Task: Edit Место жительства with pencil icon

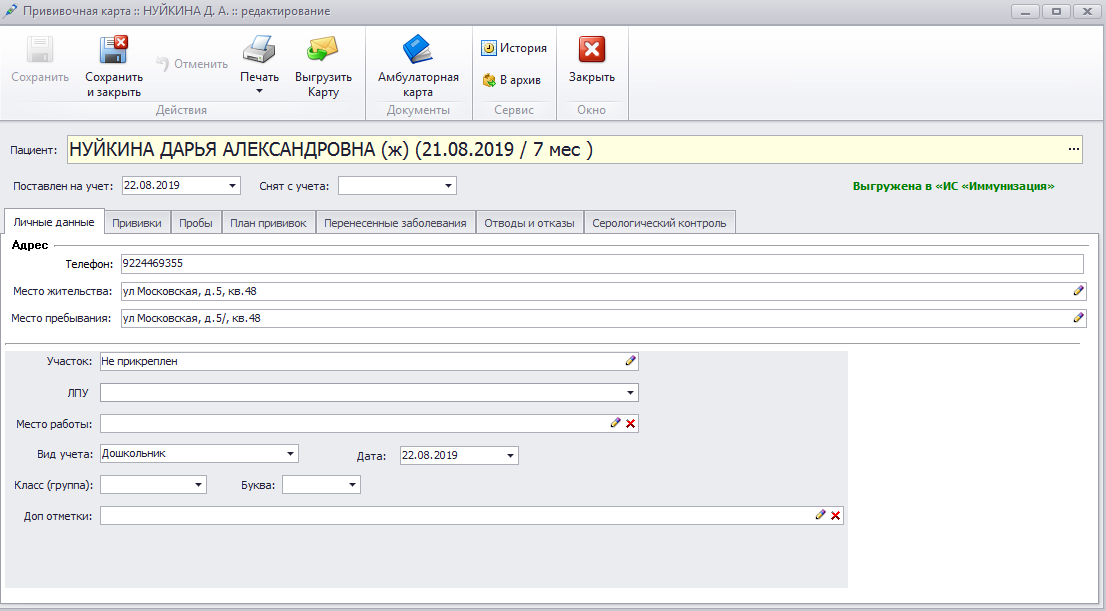Action: pyautogui.click(x=1078, y=291)
